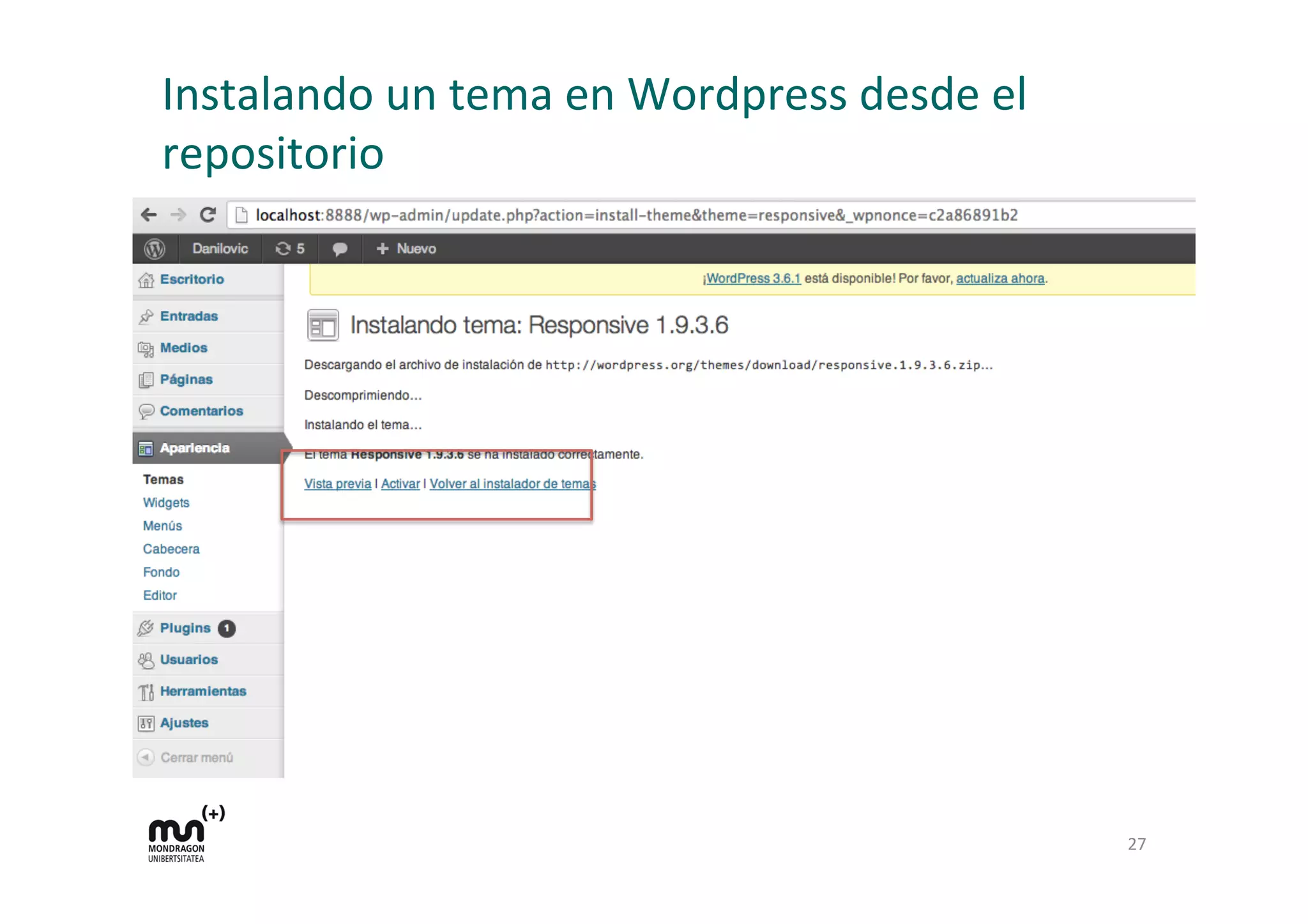This screenshot has height=924, width=1308.
Task: Open Editor under Apariencia
Action: [x=160, y=595]
